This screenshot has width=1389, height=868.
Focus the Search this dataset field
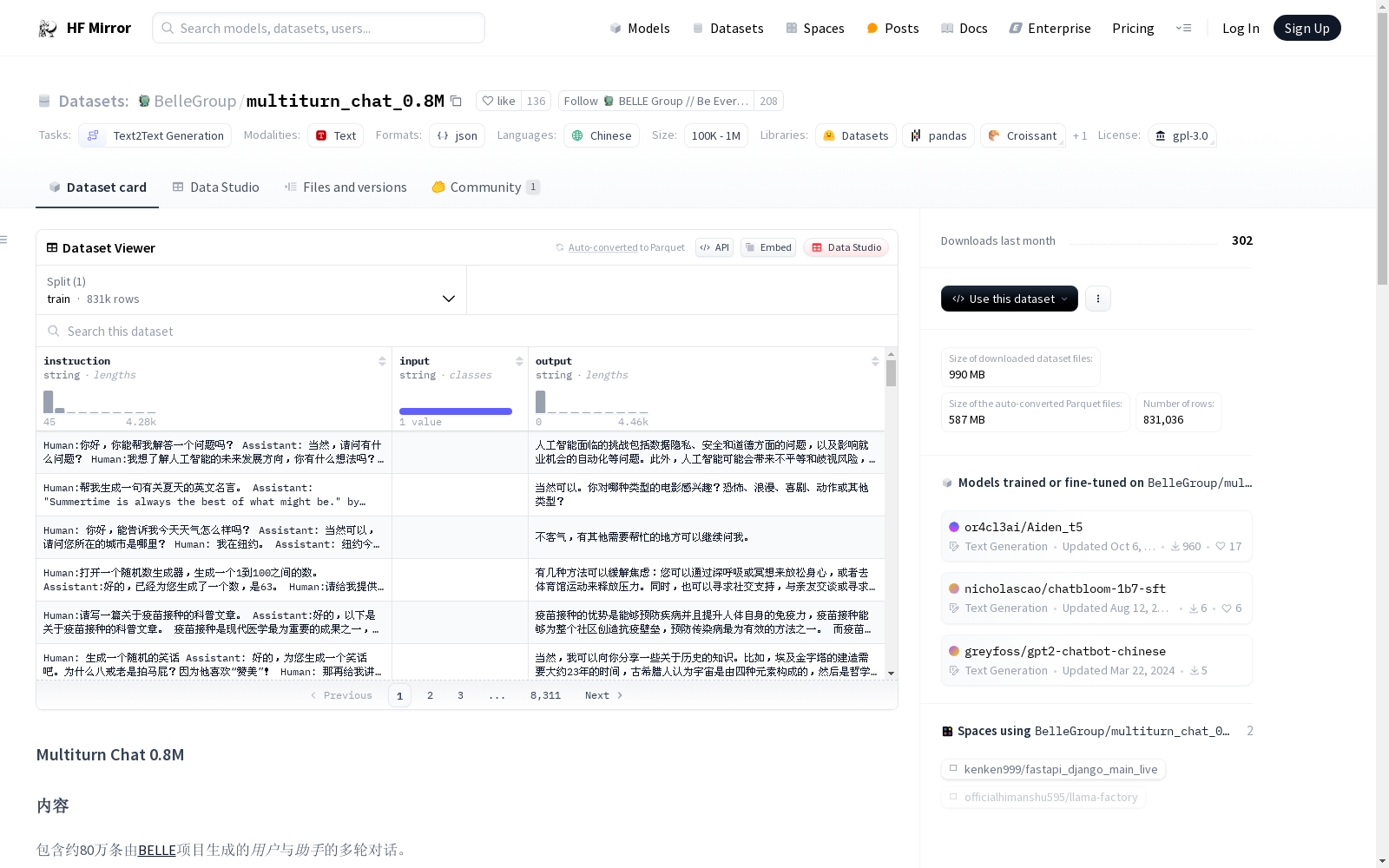point(467,331)
